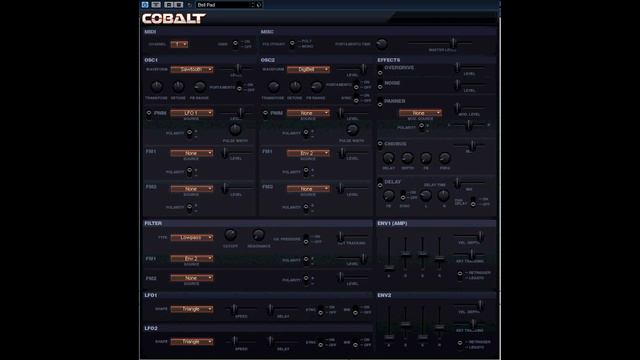Image resolution: width=640 pixels, height=360 pixels.
Task: Click the LFO1 Speed slider
Action: [241, 309]
